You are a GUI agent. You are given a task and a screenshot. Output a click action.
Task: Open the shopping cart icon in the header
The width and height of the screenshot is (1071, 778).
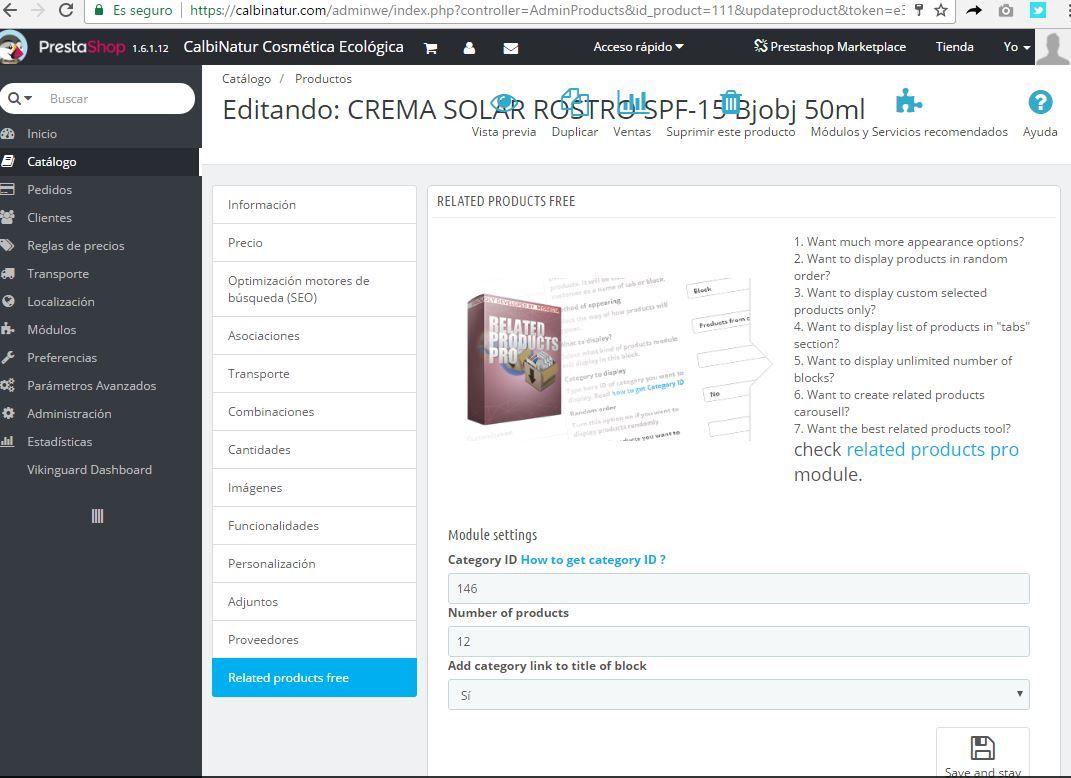pos(430,48)
